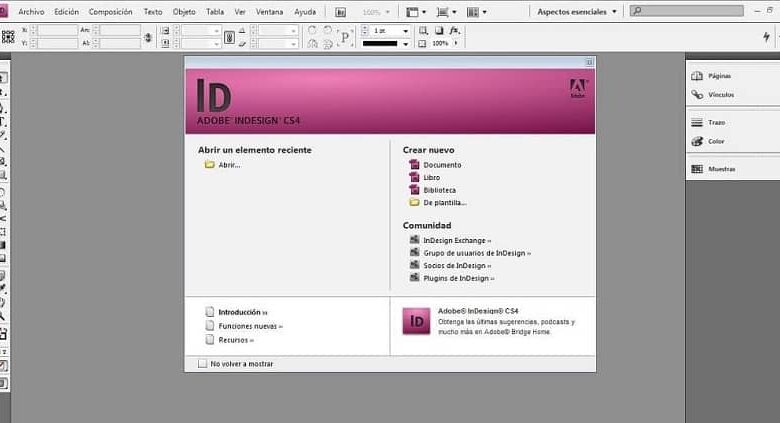Open the Ver menu
The height and width of the screenshot is (423, 780).
pos(240,11)
